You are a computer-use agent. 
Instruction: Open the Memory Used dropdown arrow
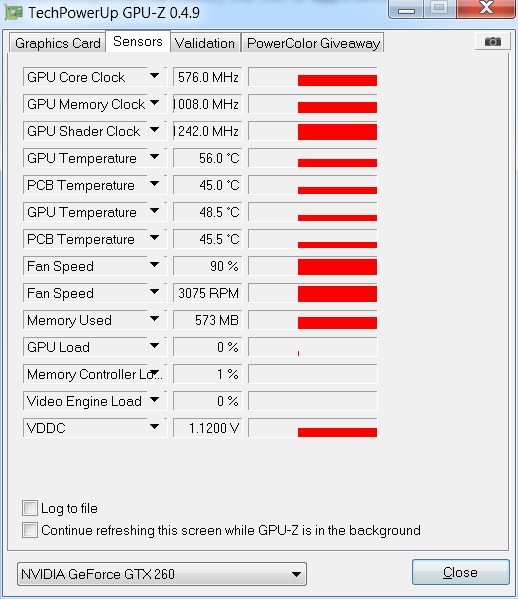(x=154, y=319)
